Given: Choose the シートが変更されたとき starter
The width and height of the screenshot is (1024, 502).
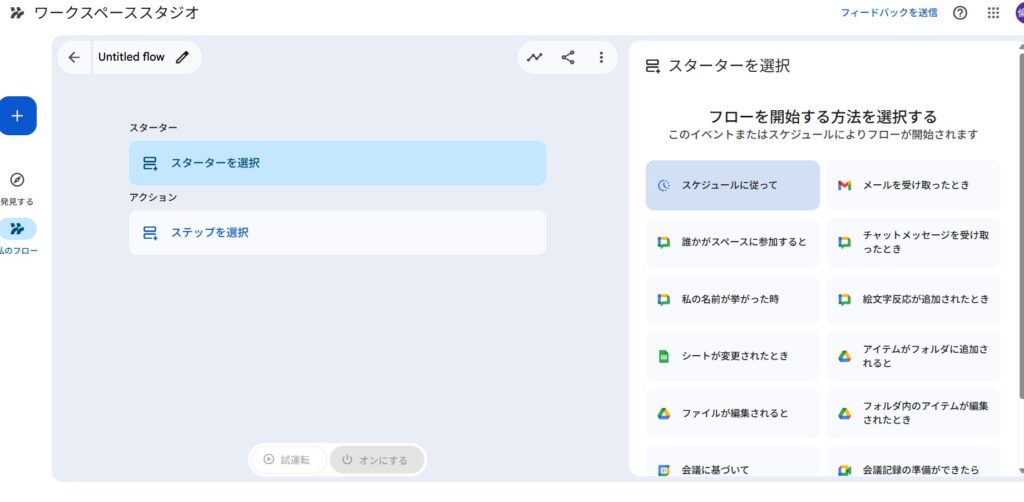Looking at the screenshot, I should click(x=732, y=357).
